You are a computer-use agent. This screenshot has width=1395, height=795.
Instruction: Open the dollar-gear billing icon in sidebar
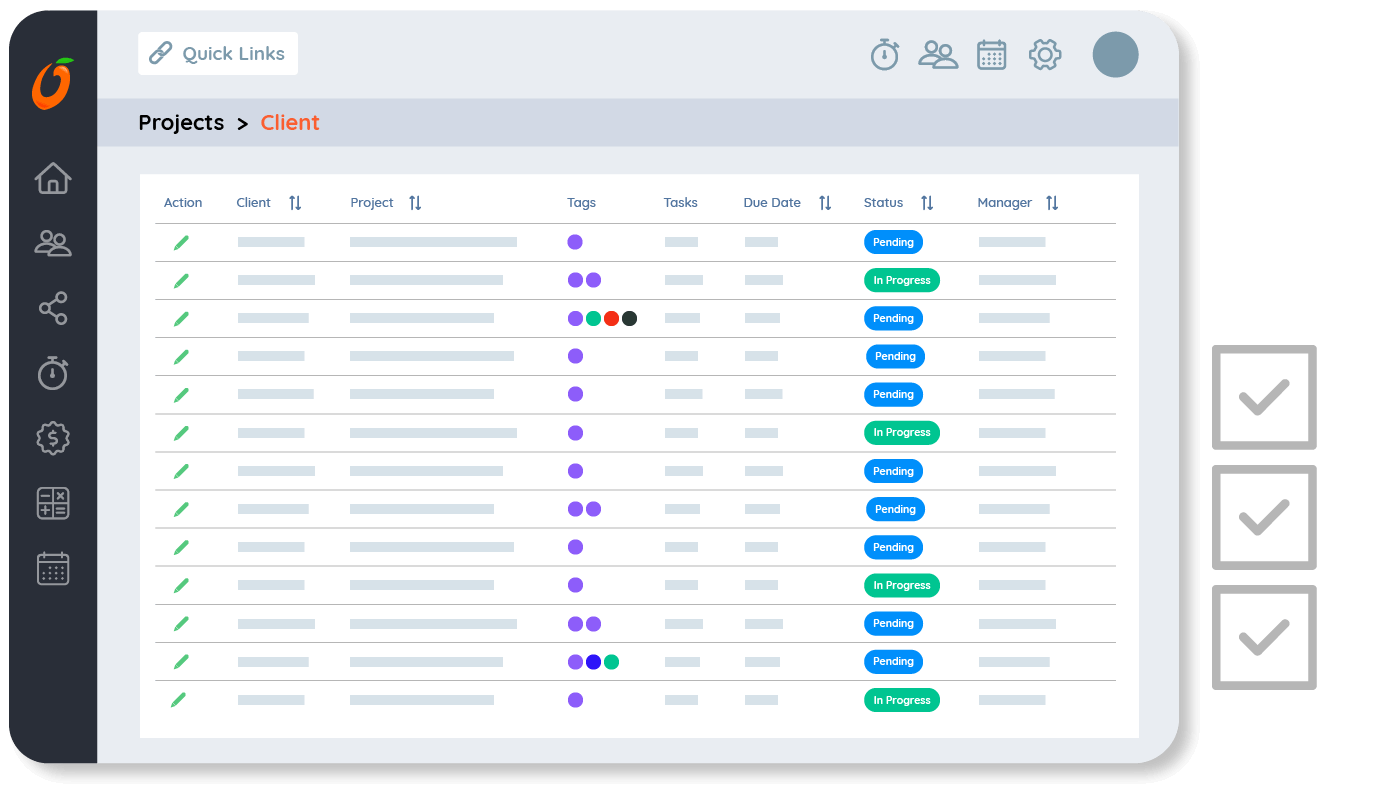tap(53, 438)
